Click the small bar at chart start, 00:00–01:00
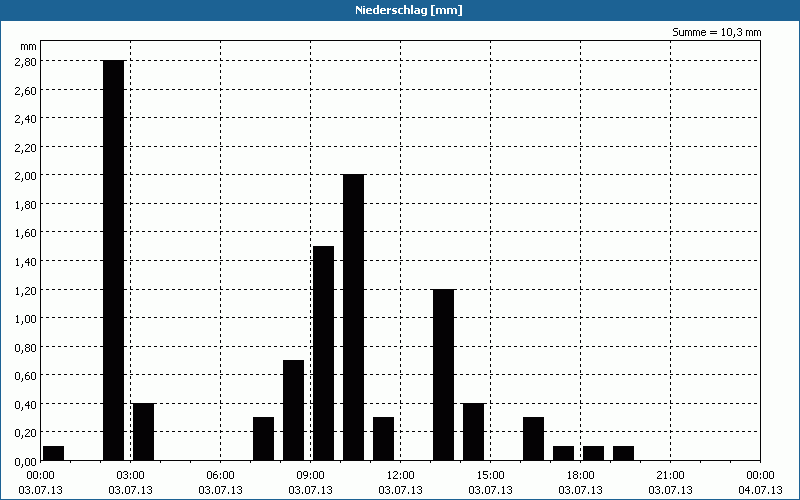 54,453
